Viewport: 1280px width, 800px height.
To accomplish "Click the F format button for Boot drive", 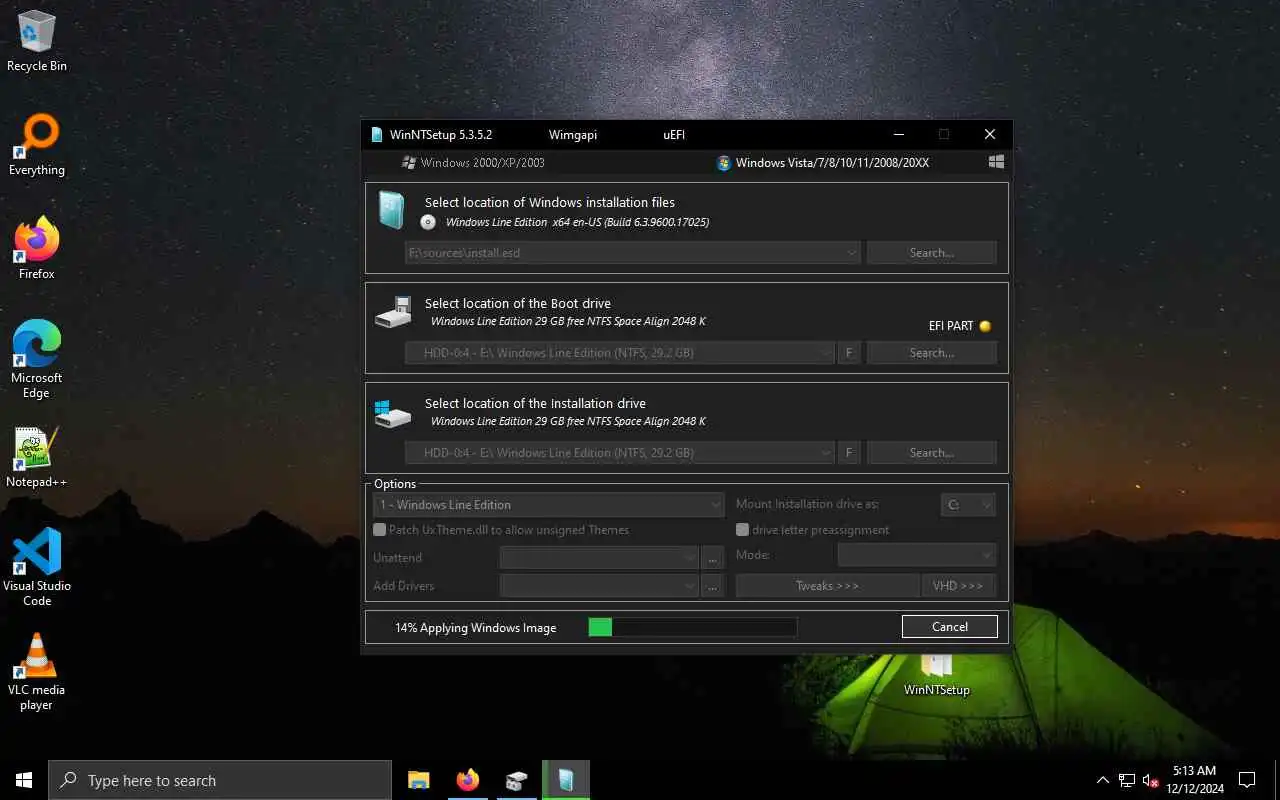I will 849,353.
